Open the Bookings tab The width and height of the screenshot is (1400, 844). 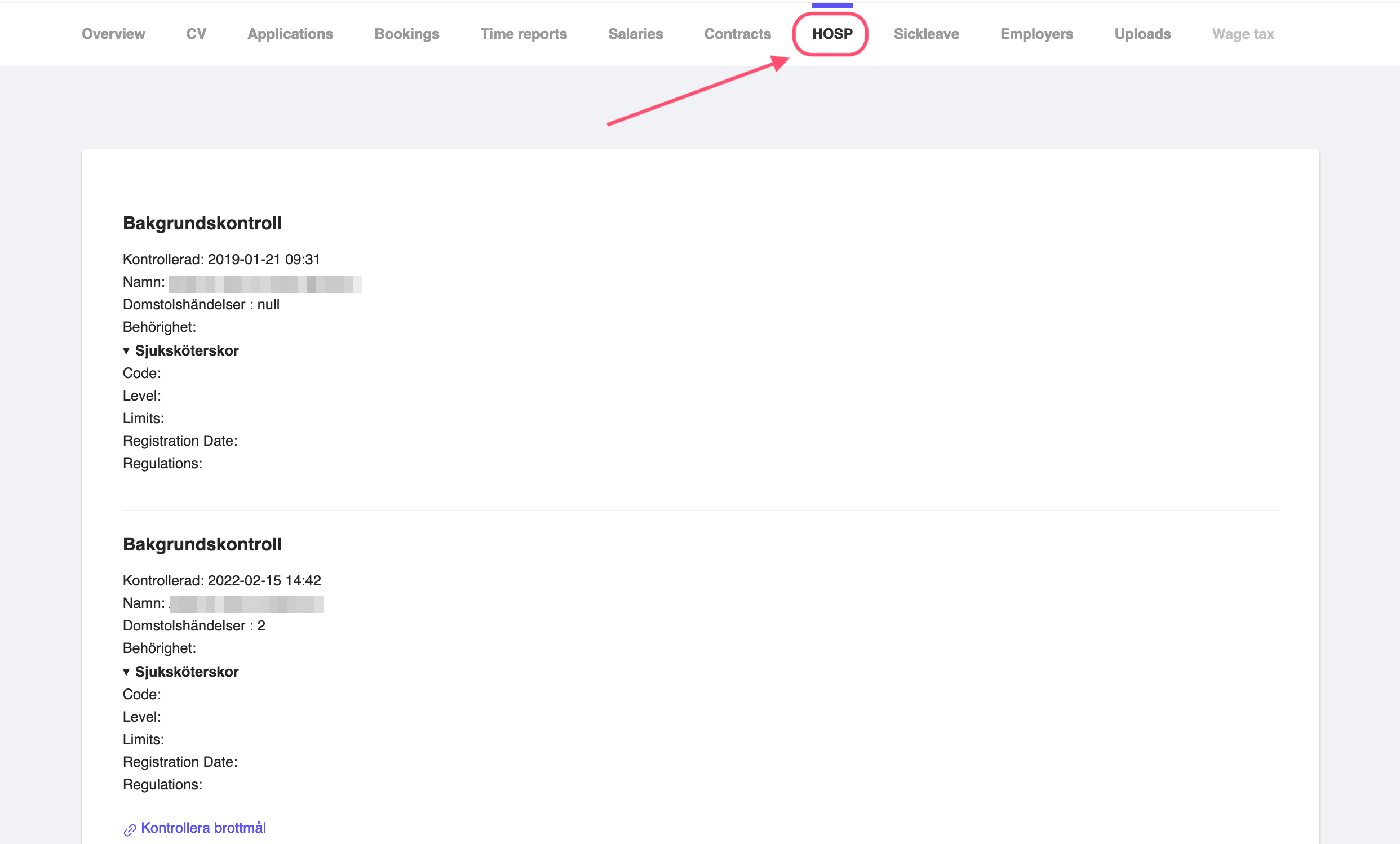coord(406,34)
